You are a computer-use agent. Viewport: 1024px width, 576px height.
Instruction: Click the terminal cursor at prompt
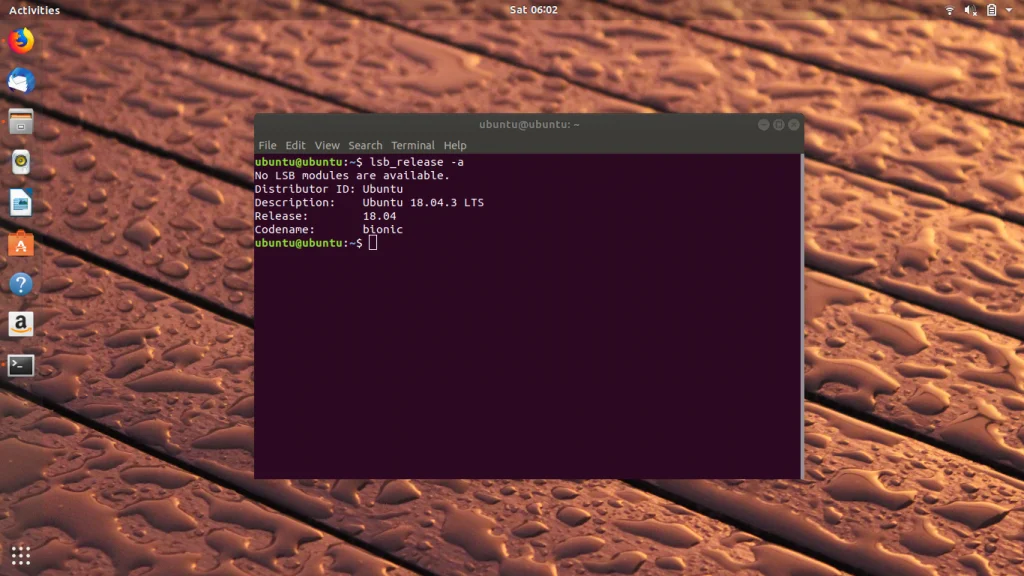pyautogui.click(x=373, y=243)
